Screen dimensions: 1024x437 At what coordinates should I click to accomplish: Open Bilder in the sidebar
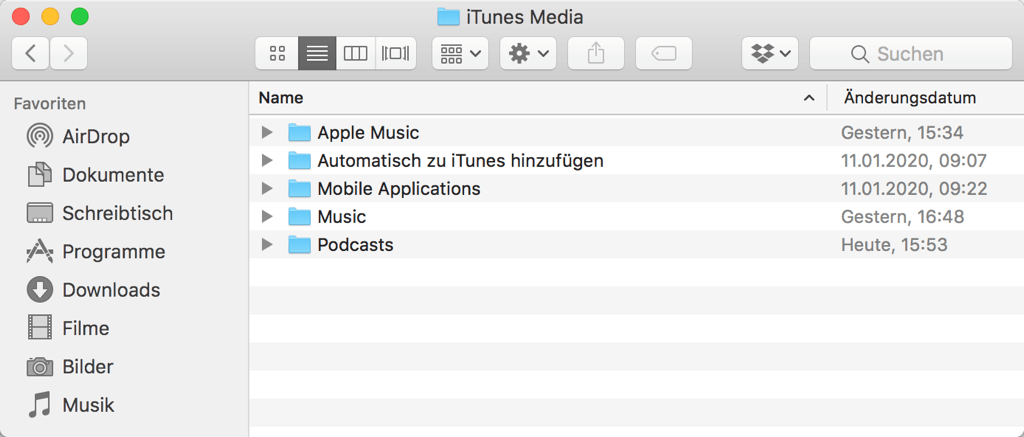pyautogui.click(x=70, y=366)
